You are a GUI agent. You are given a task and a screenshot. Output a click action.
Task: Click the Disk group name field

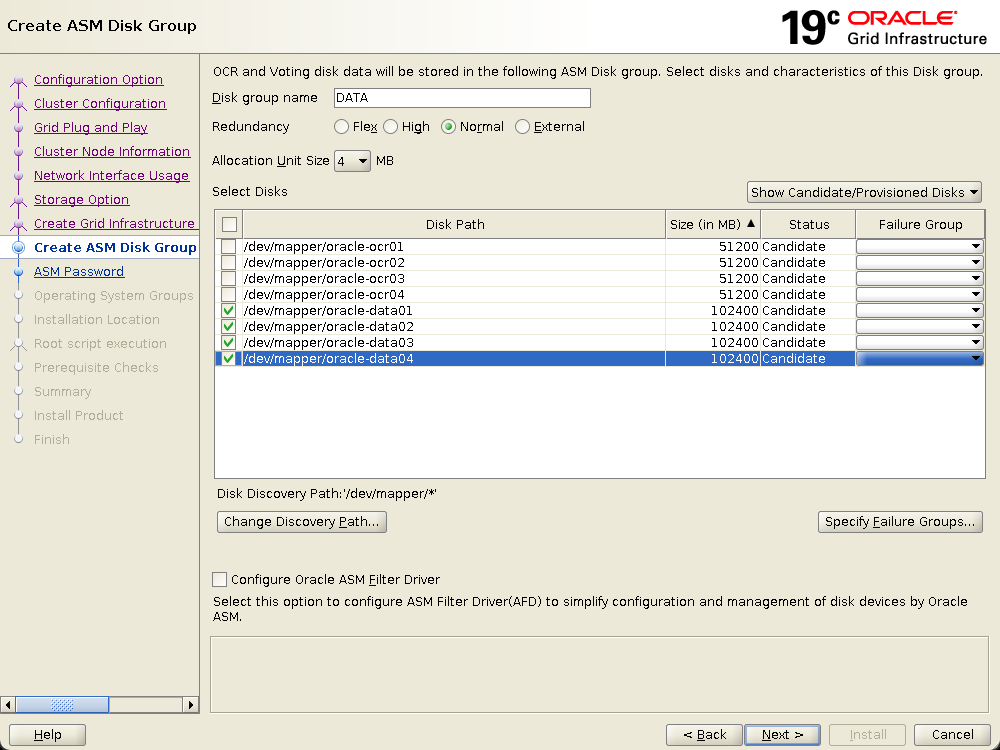(x=460, y=98)
